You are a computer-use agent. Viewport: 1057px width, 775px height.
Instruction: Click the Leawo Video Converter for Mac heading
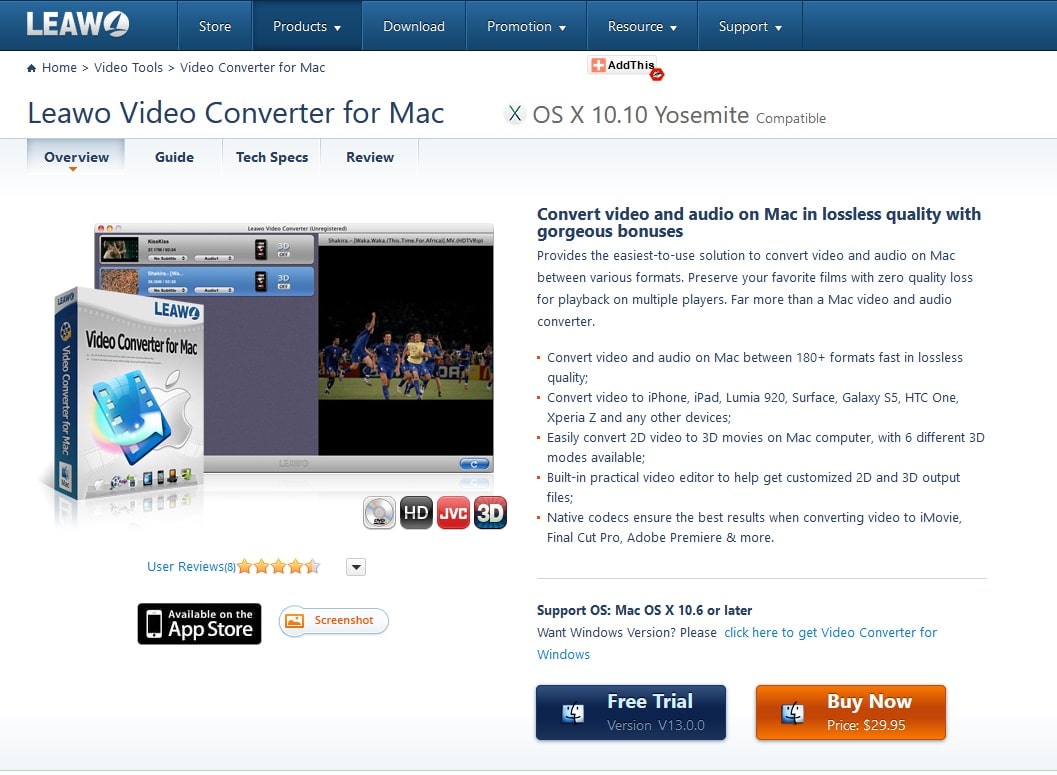point(236,113)
